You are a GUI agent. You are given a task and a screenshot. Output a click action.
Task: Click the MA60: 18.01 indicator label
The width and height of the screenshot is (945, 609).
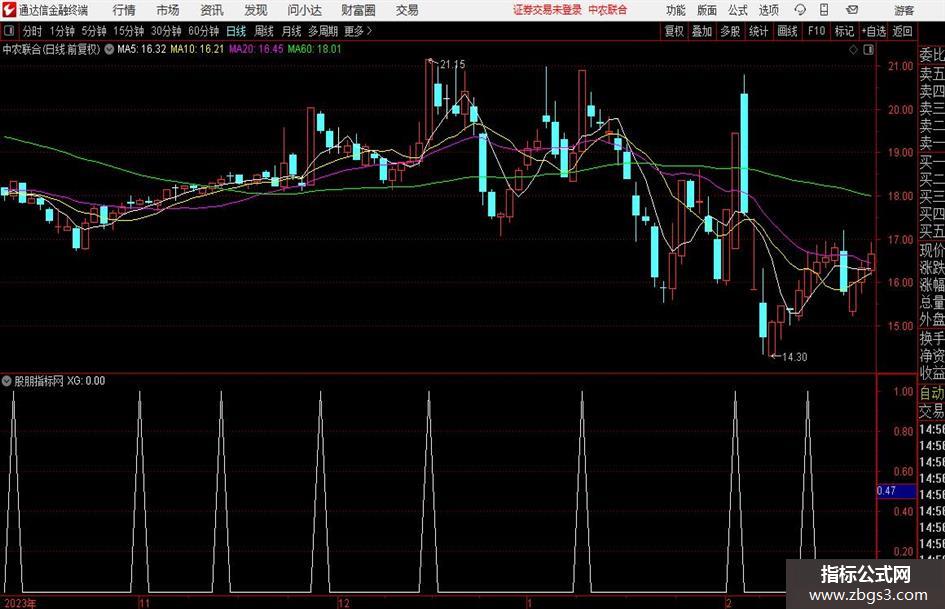click(315, 49)
